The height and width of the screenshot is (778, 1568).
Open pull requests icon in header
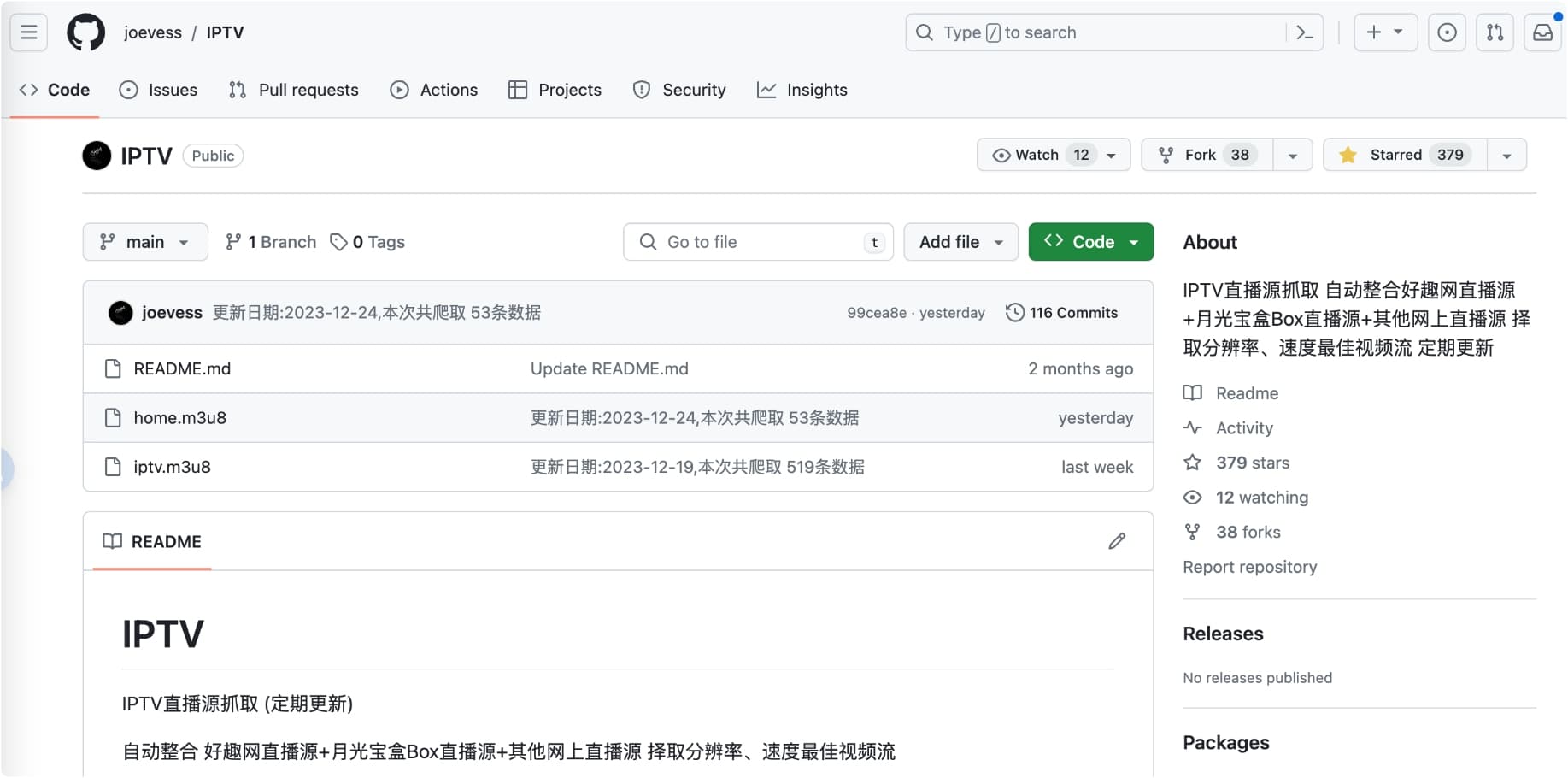(x=1495, y=32)
